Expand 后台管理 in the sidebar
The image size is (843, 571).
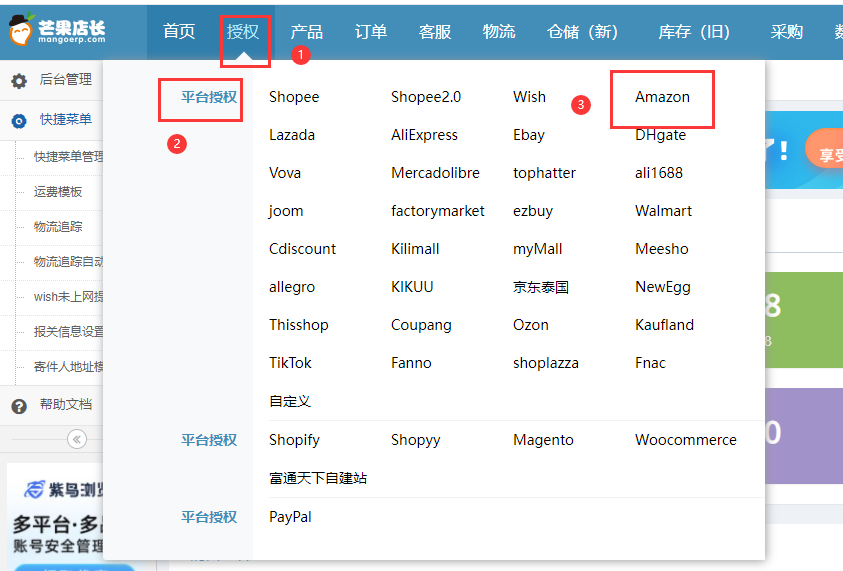pyautogui.click(x=66, y=80)
